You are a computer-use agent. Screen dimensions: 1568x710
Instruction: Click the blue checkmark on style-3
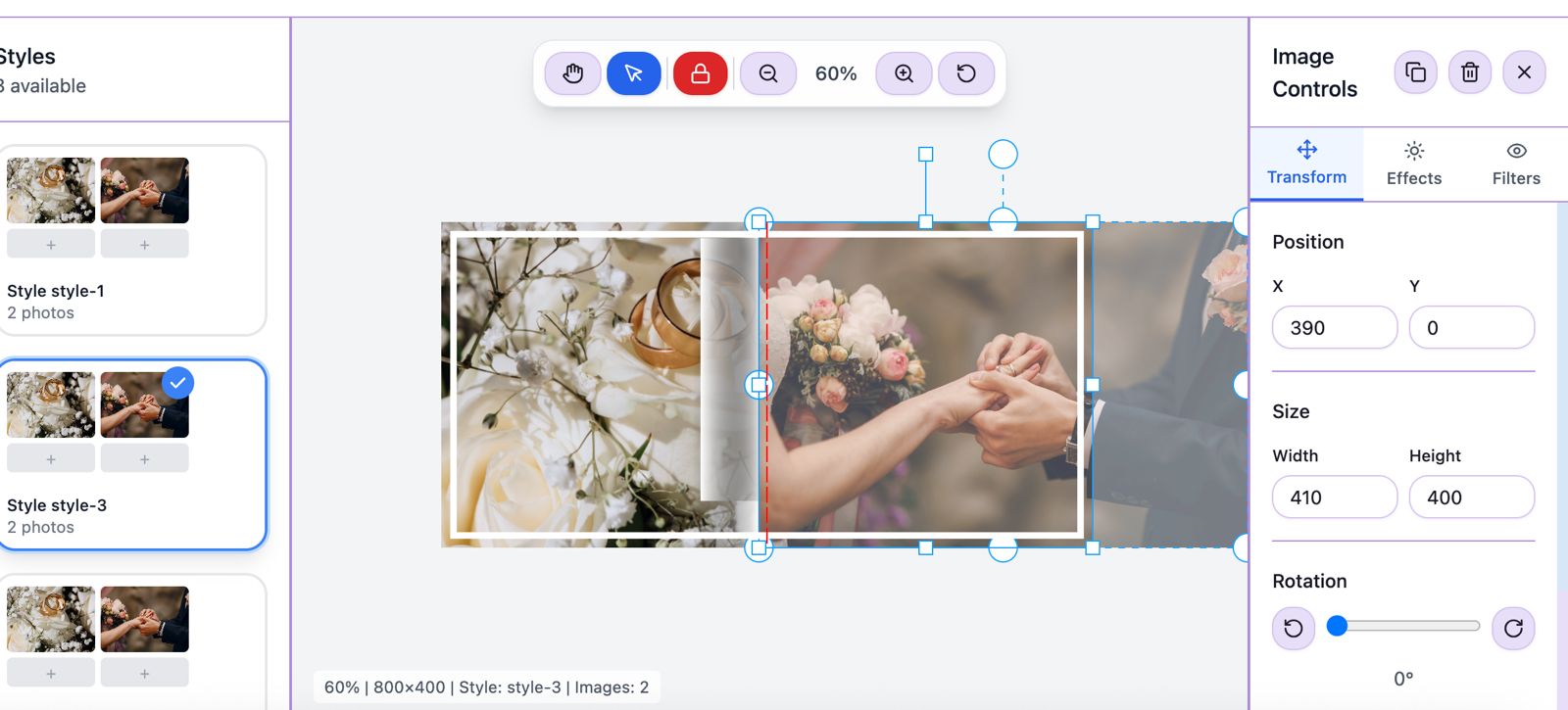(x=177, y=383)
